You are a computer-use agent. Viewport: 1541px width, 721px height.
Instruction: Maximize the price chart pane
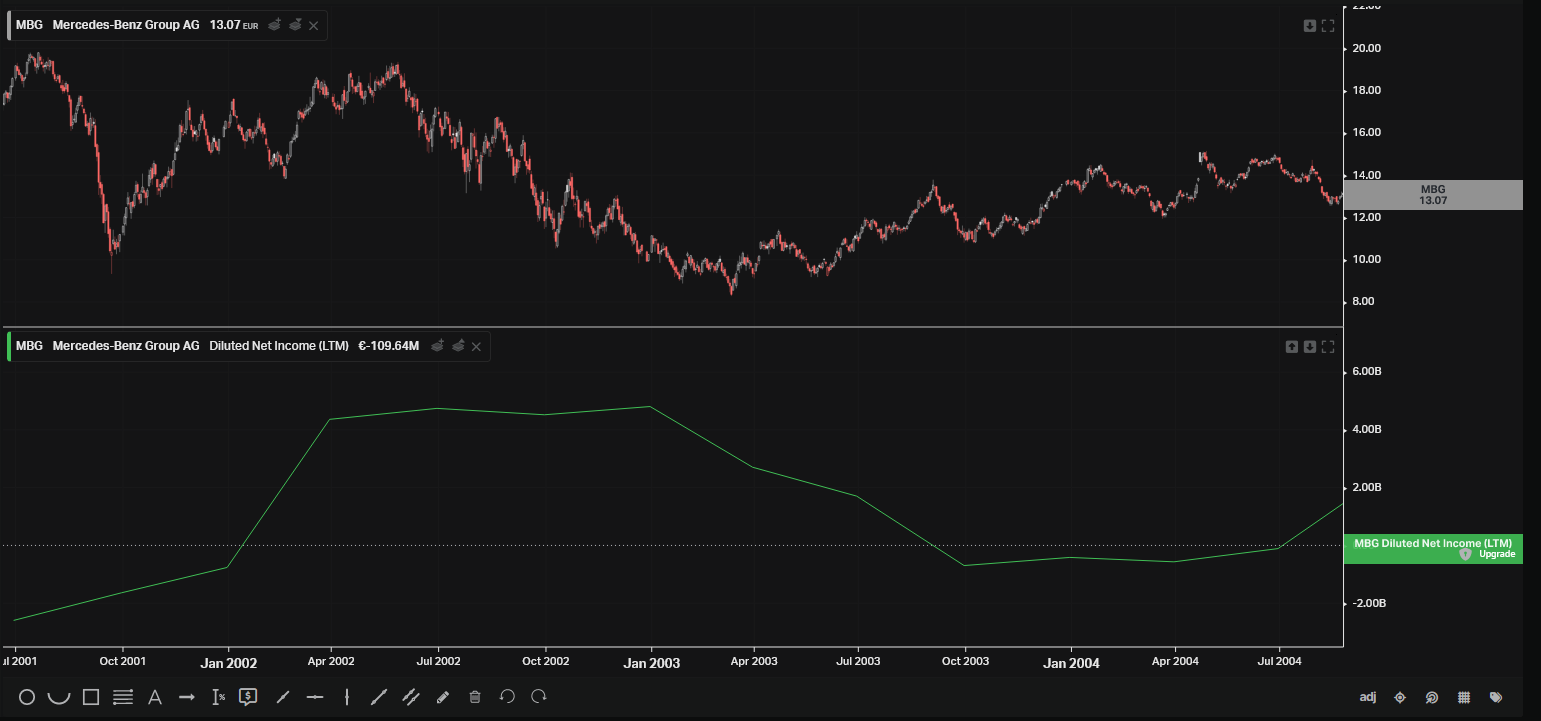click(x=1329, y=26)
